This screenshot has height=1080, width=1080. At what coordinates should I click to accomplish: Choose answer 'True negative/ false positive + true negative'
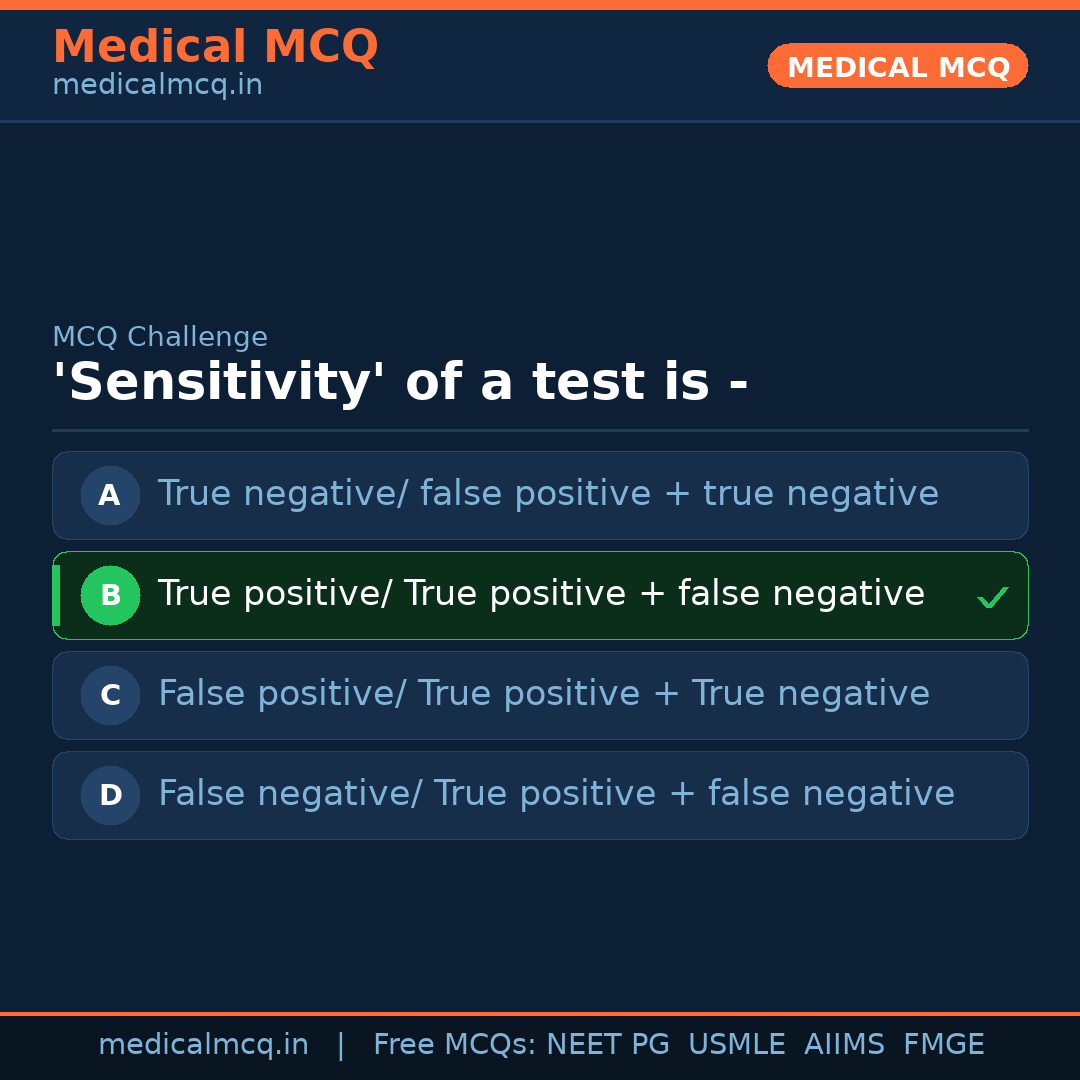[x=548, y=494]
